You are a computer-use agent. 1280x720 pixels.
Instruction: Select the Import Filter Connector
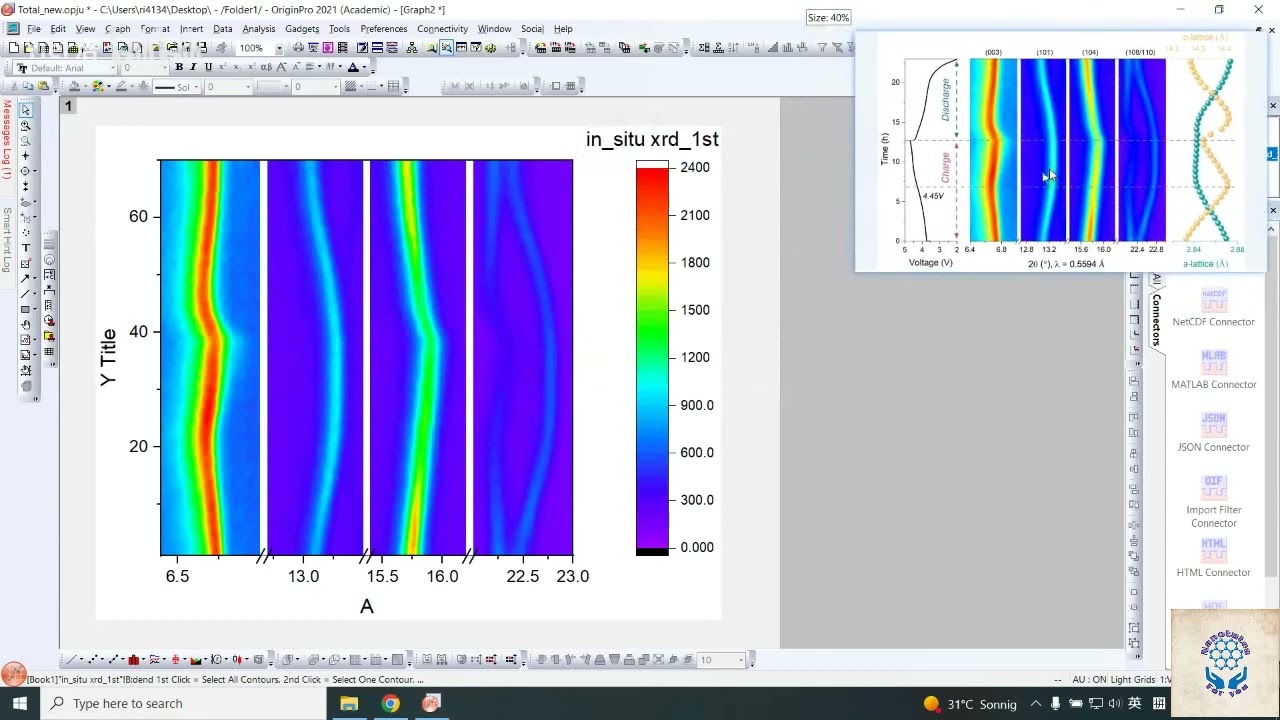pyautogui.click(x=1213, y=502)
